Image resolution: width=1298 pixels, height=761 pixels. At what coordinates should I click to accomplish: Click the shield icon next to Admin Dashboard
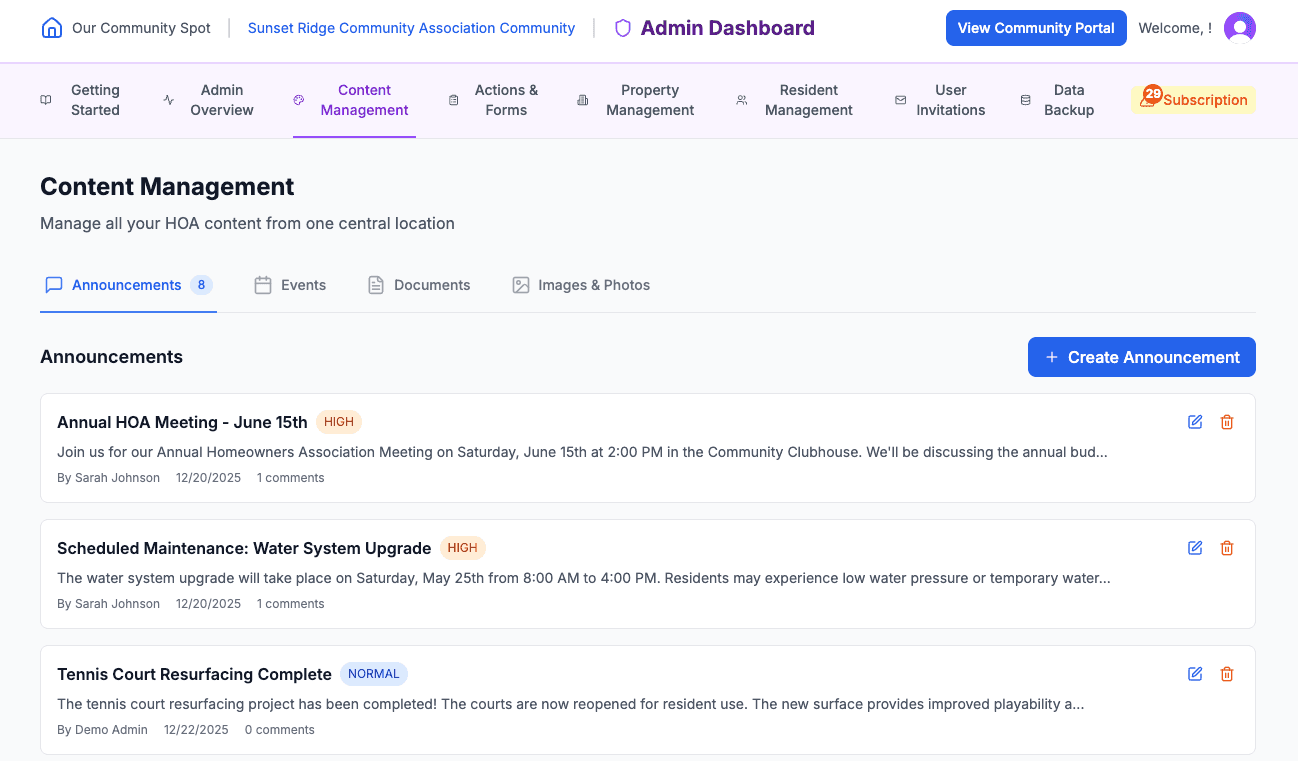(x=622, y=28)
